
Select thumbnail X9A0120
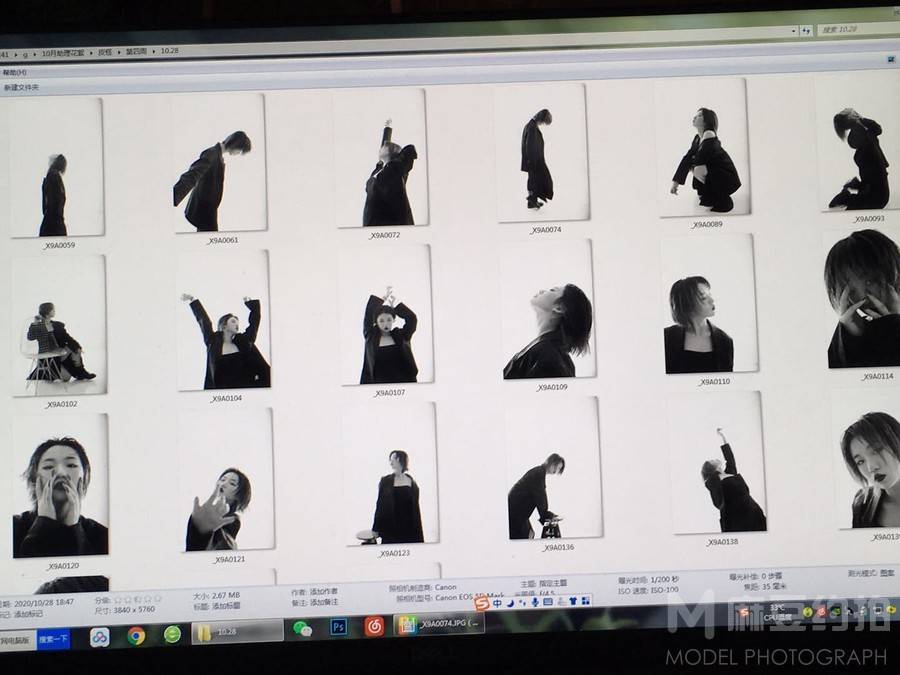point(61,486)
